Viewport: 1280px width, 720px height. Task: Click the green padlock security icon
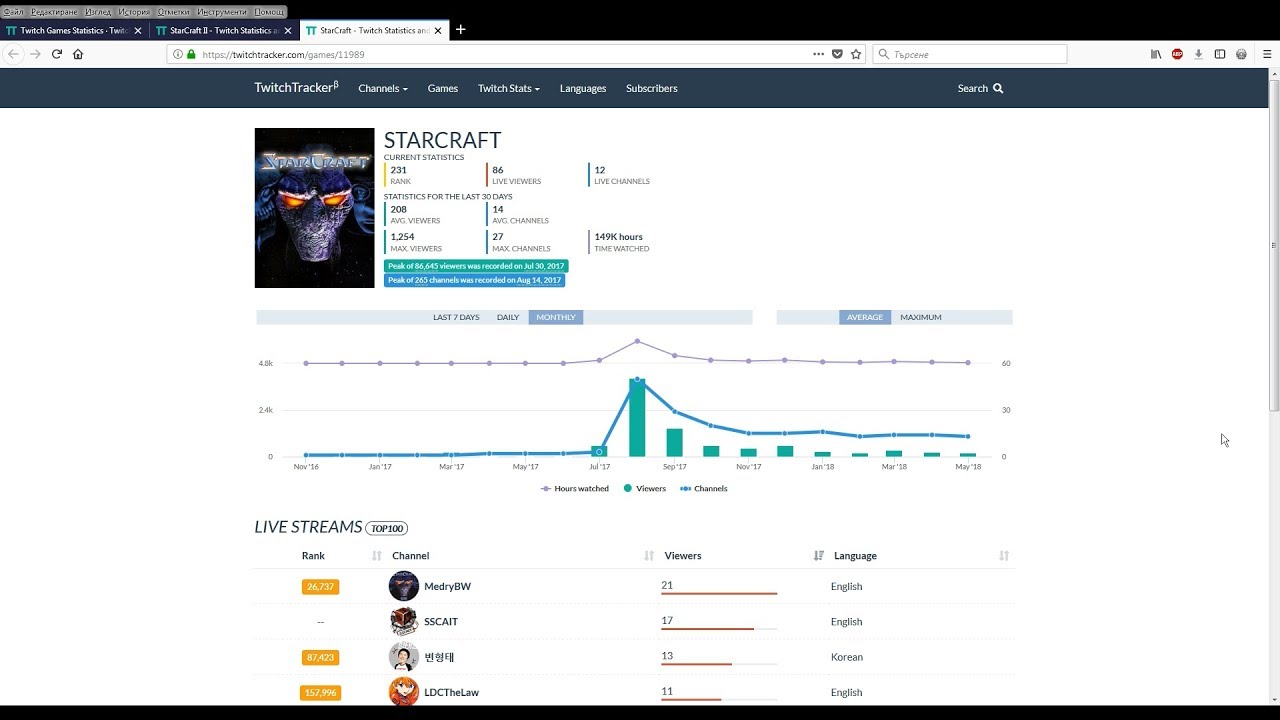190,54
